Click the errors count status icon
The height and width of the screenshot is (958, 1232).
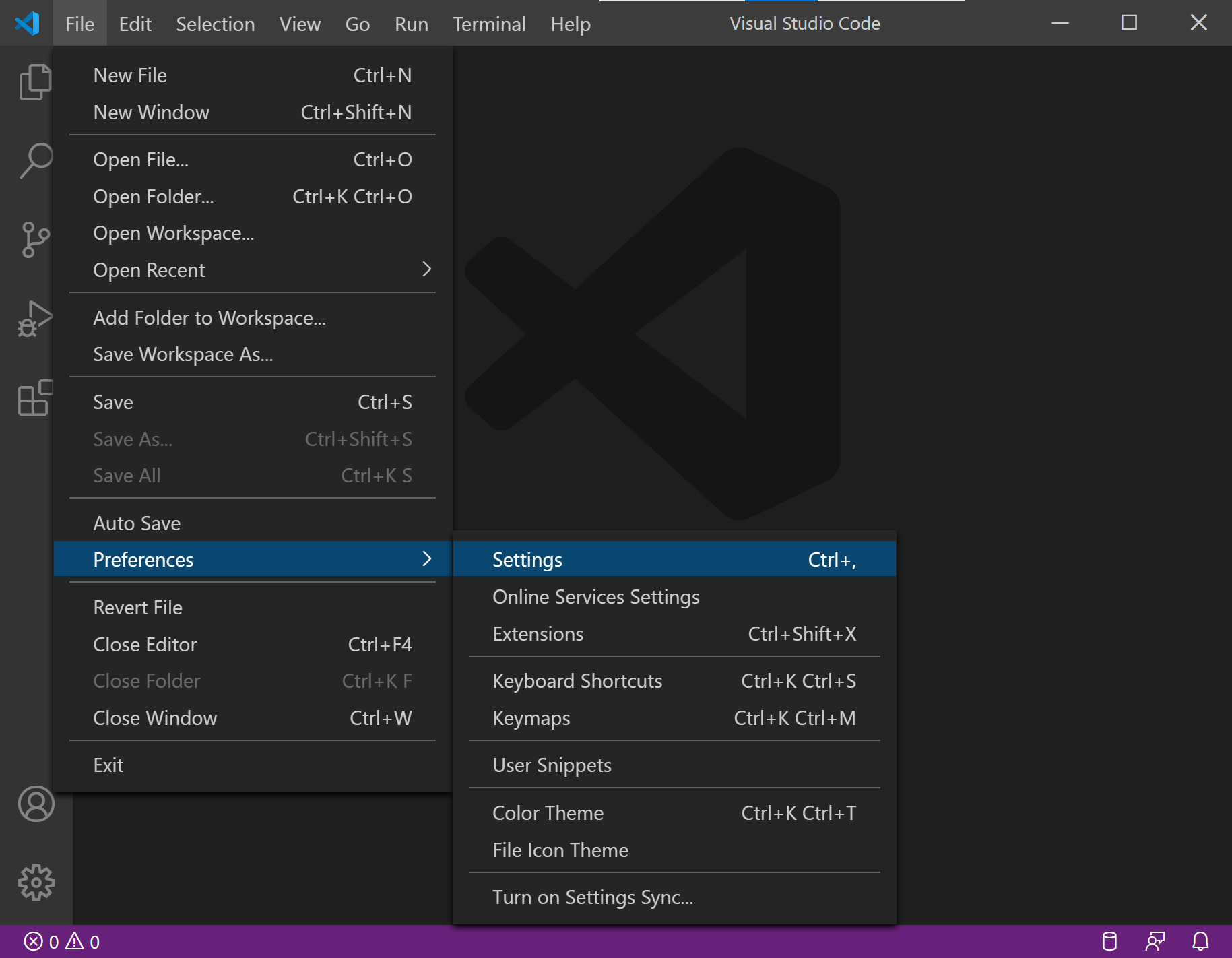click(34, 941)
